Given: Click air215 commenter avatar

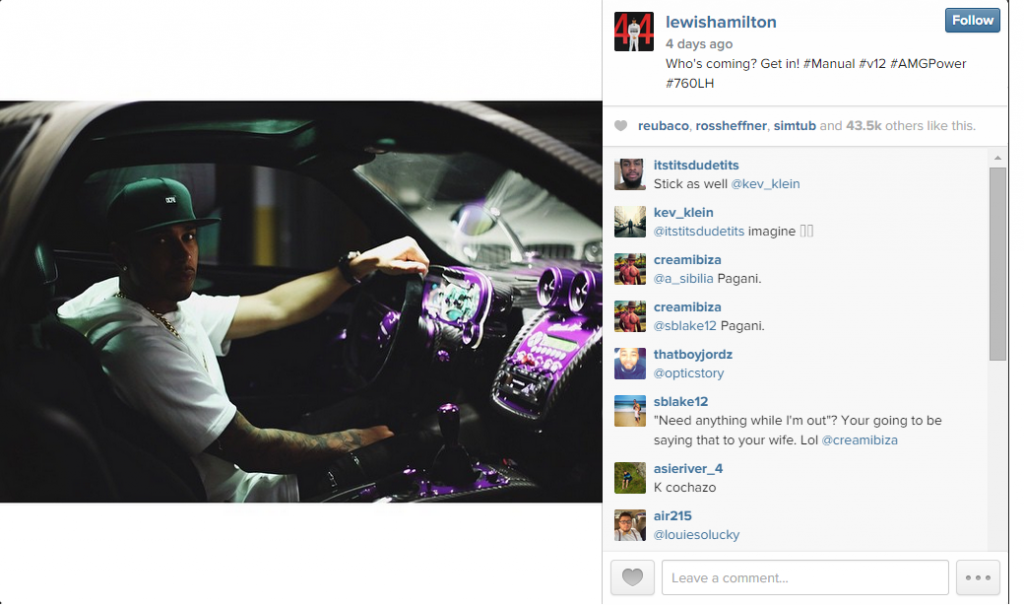Looking at the screenshot, I should (630, 525).
